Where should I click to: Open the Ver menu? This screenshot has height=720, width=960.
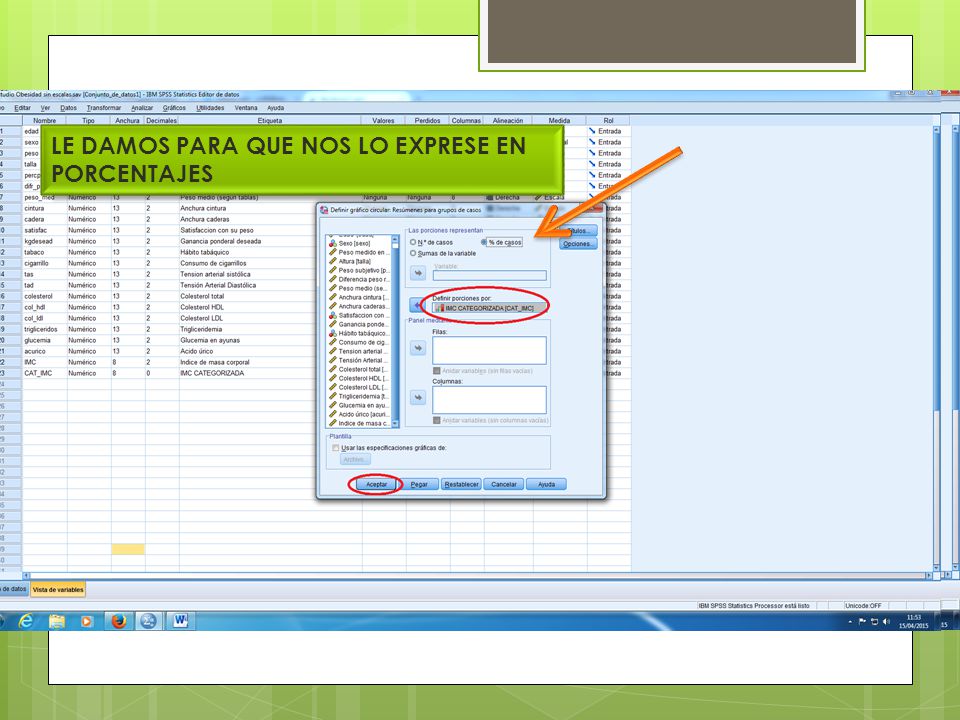[45, 108]
